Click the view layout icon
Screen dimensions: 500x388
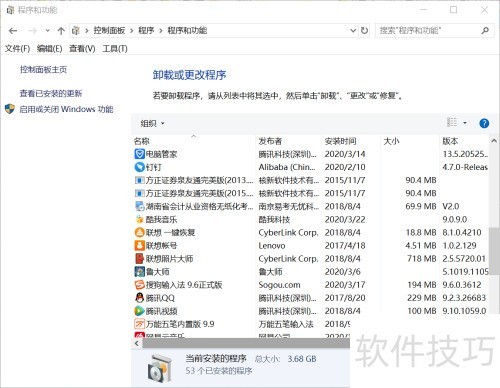(x=452, y=122)
